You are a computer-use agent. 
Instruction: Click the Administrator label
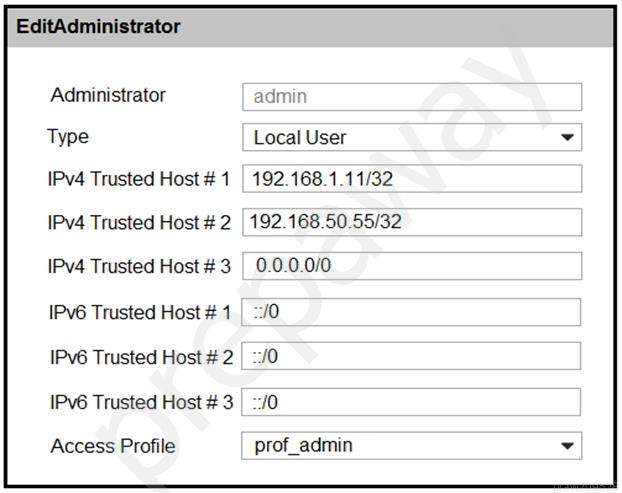[x=108, y=95]
